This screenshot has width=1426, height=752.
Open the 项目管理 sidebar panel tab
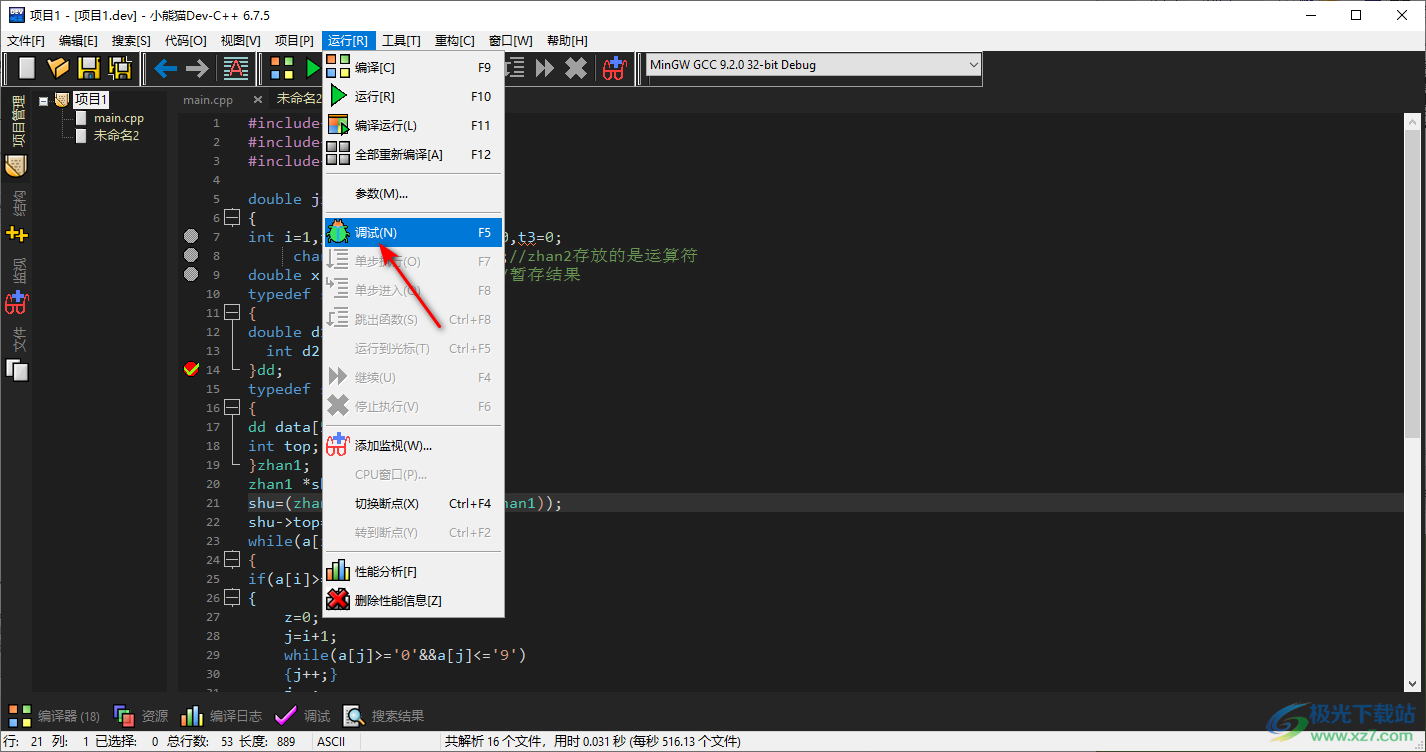click(x=17, y=122)
